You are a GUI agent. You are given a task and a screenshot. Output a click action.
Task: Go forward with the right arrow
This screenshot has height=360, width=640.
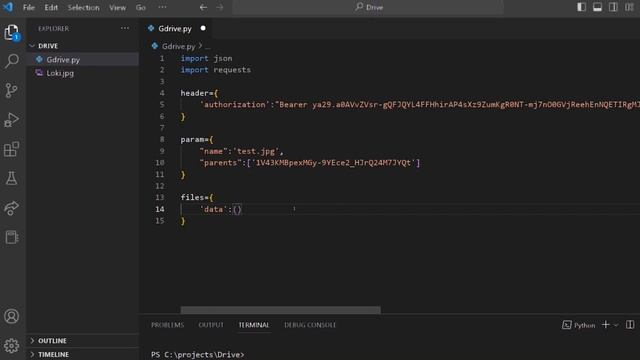(220, 7)
